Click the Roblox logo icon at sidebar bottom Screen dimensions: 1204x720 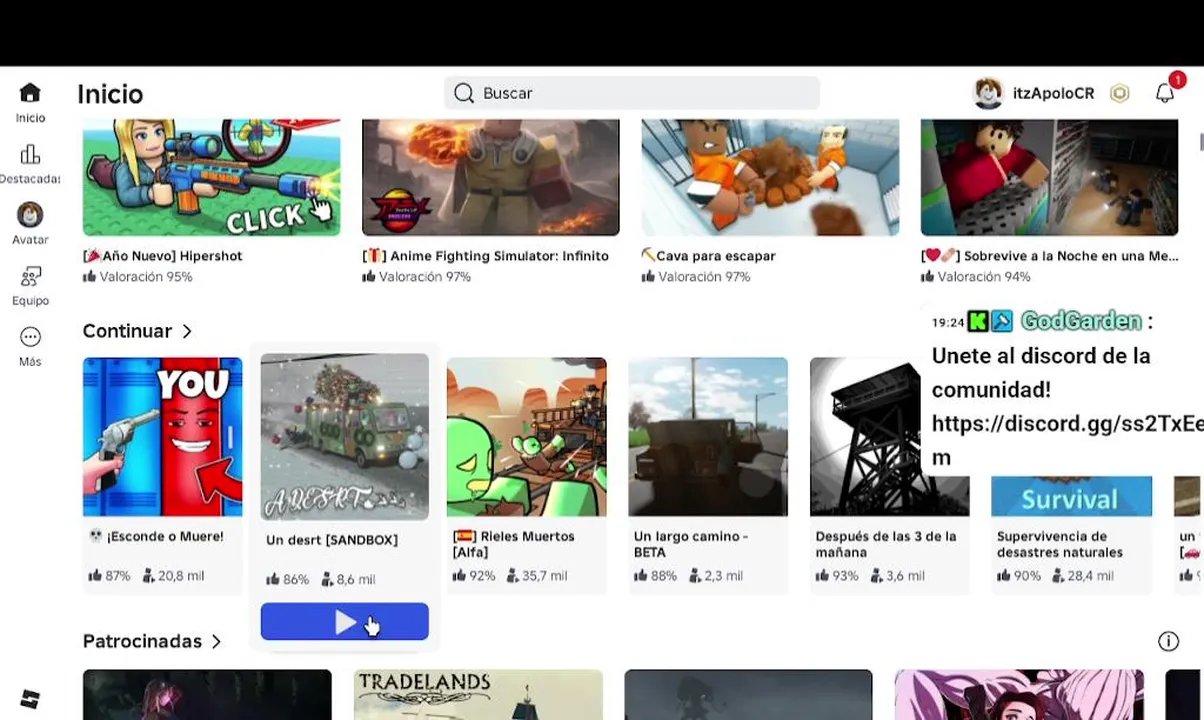pyautogui.click(x=30, y=699)
